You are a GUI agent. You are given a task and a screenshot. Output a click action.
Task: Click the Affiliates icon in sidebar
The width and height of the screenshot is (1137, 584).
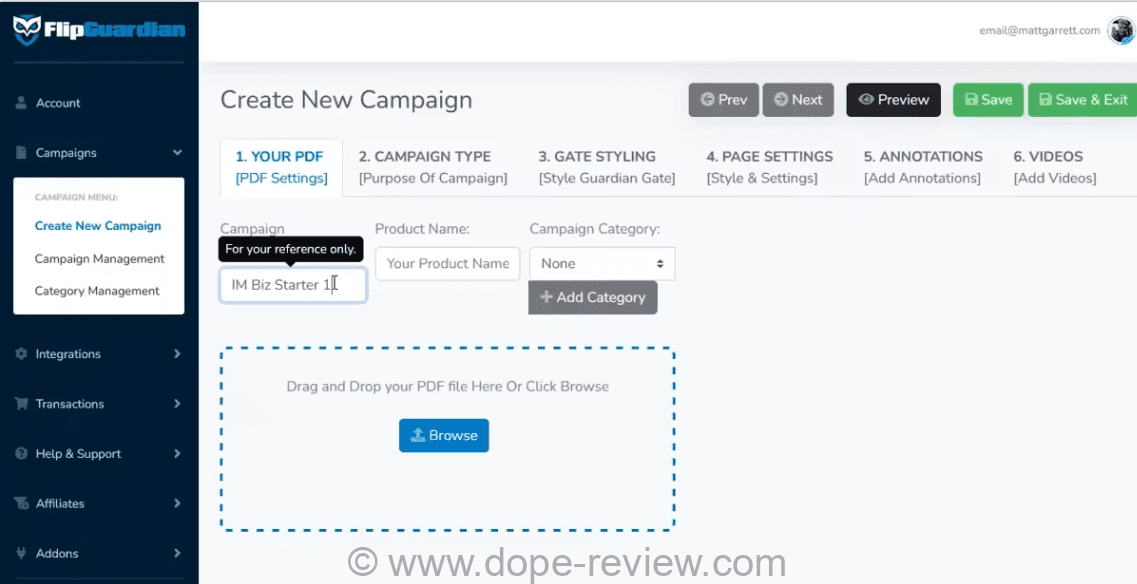coord(21,504)
